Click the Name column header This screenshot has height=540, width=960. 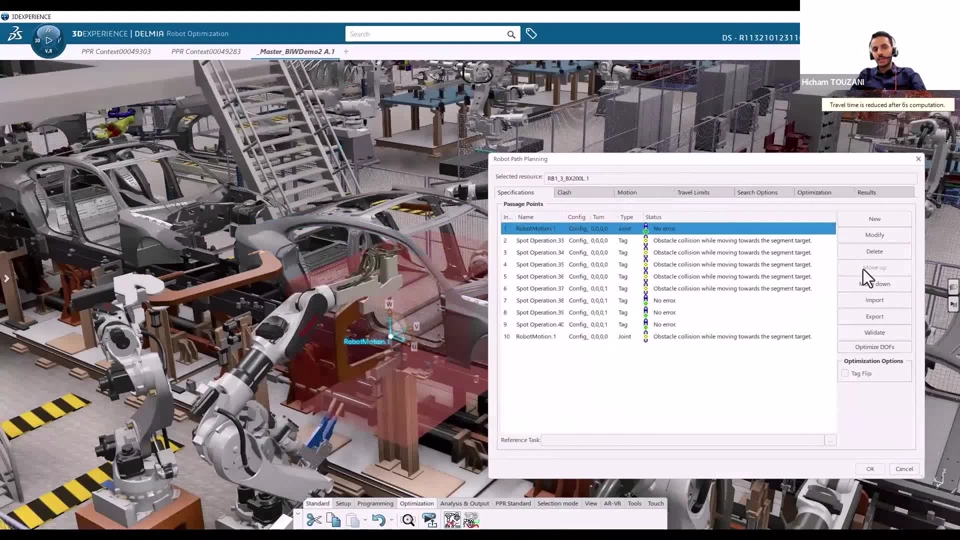click(539, 217)
